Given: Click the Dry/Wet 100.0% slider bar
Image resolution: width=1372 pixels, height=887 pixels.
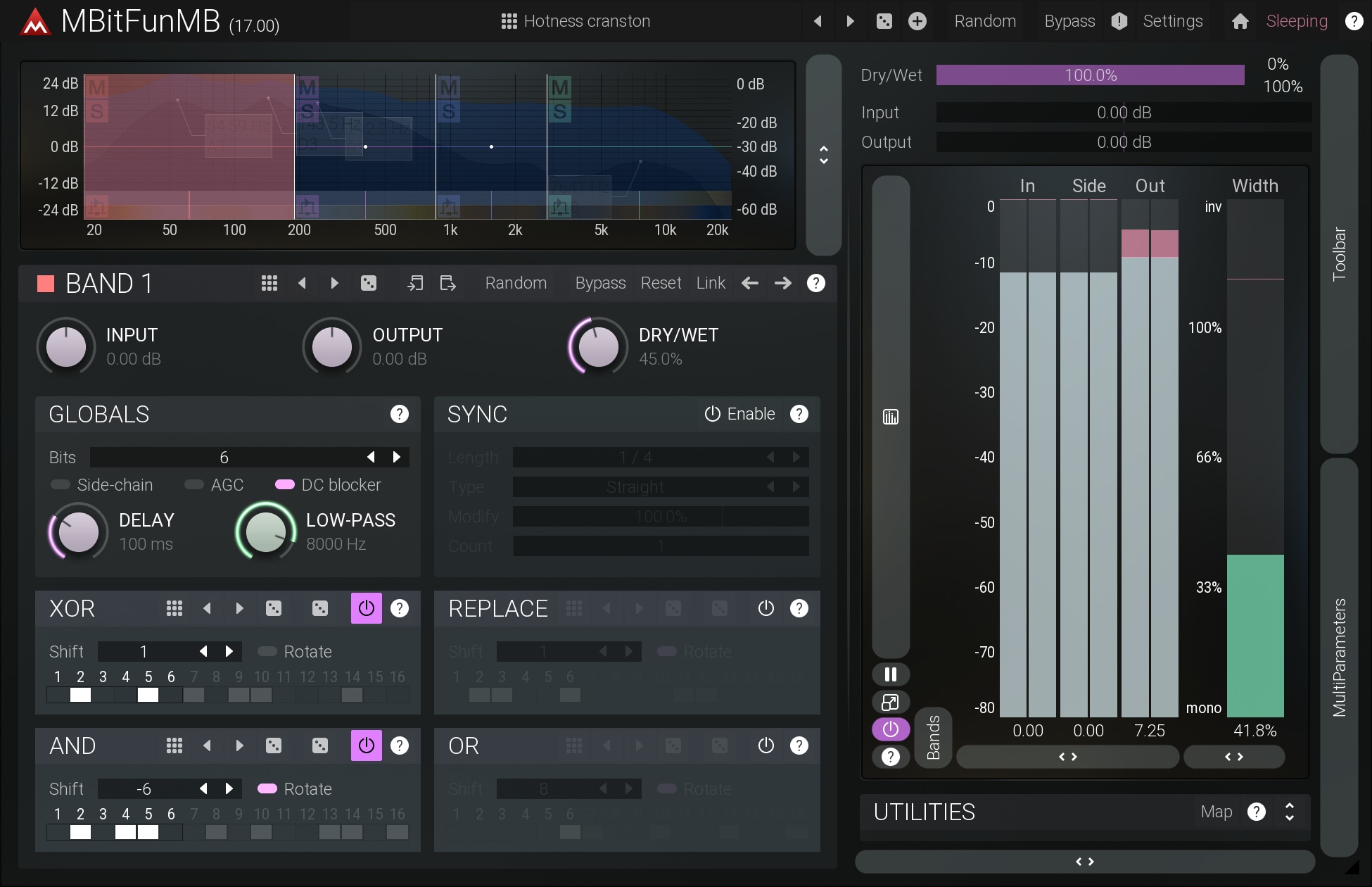Looking at the screenshot, I should point(1089,75).
